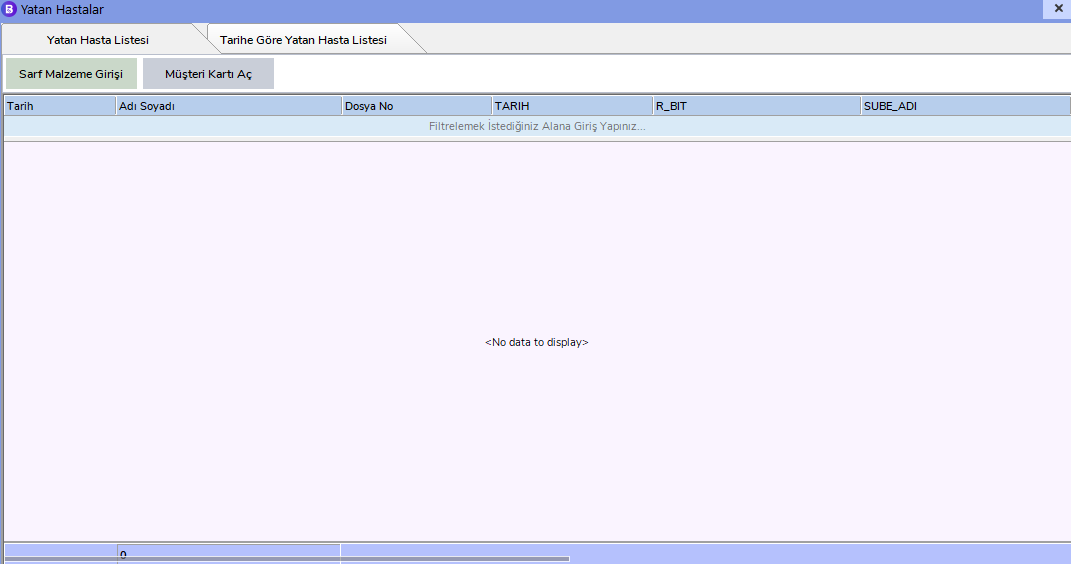Click the Yatan Hastalar app icon
The height and width of the screenshot is (564, 1071).
tap(10, 10)
